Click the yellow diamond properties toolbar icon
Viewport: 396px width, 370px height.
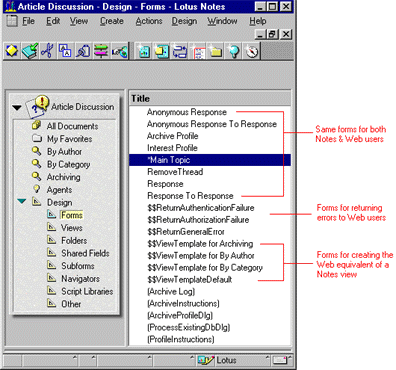click(x=12, y=51)
